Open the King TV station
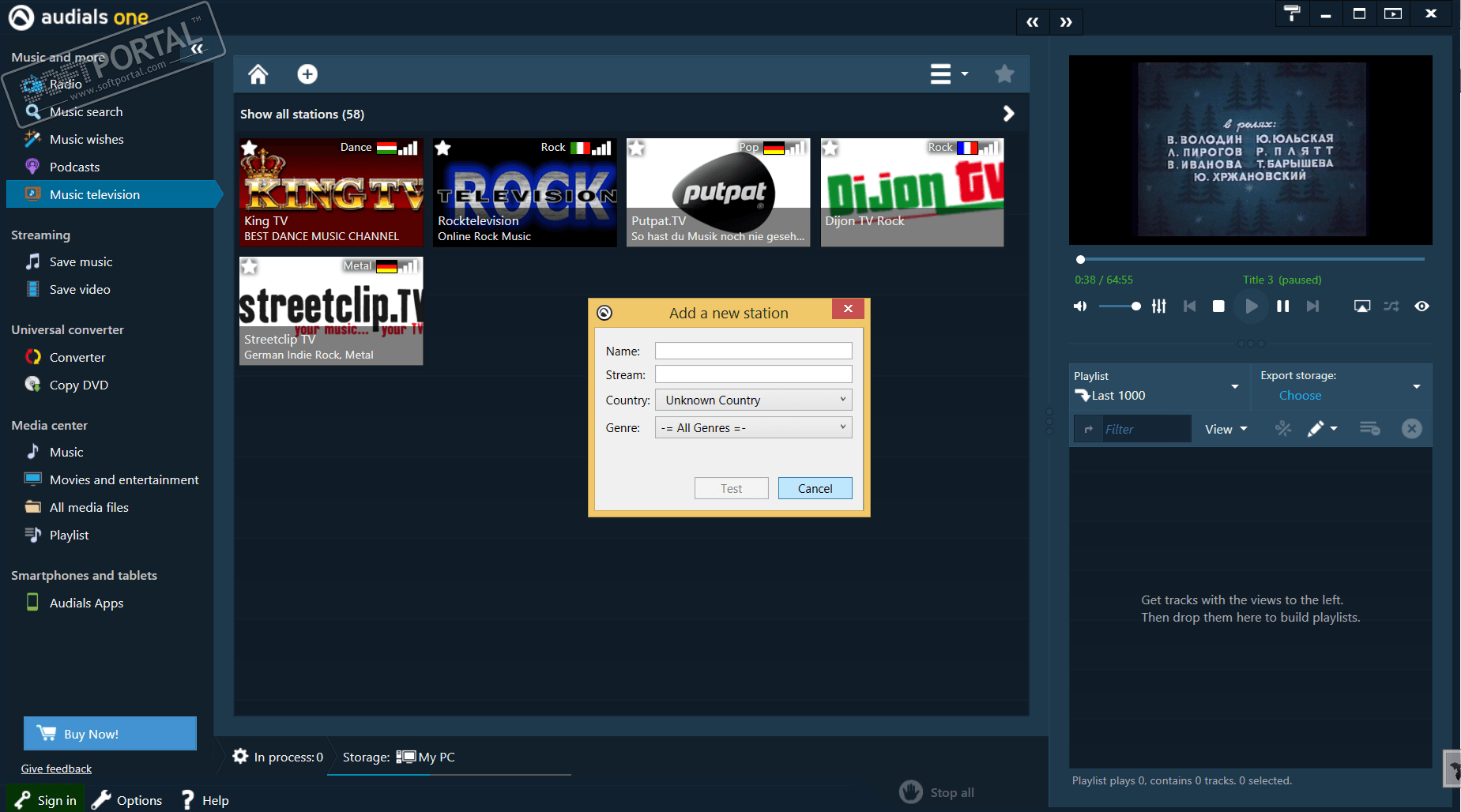The image size is (1461, 812). click(331, 193)
